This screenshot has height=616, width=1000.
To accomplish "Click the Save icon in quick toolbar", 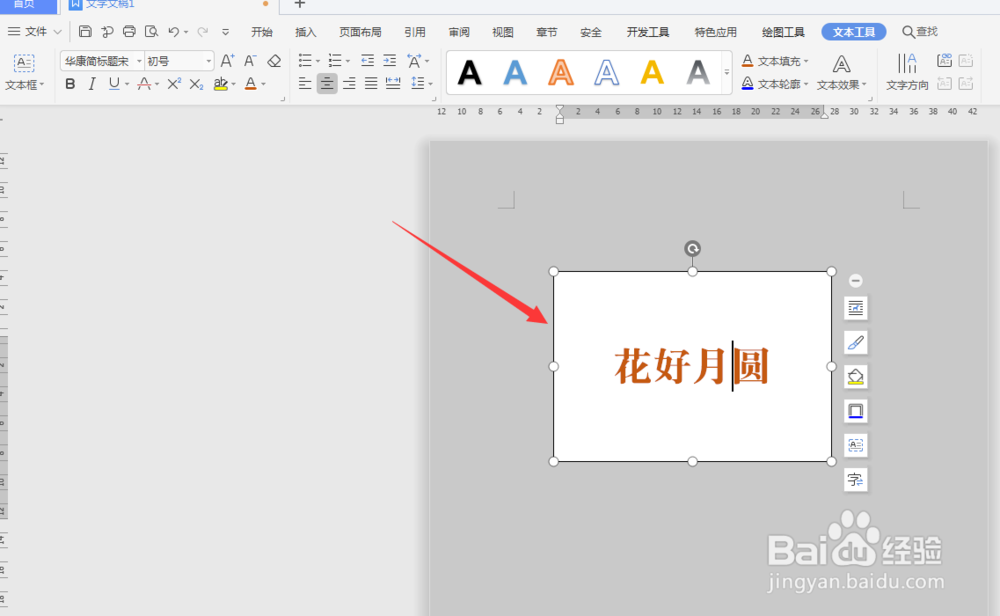I will coord(85,31).
